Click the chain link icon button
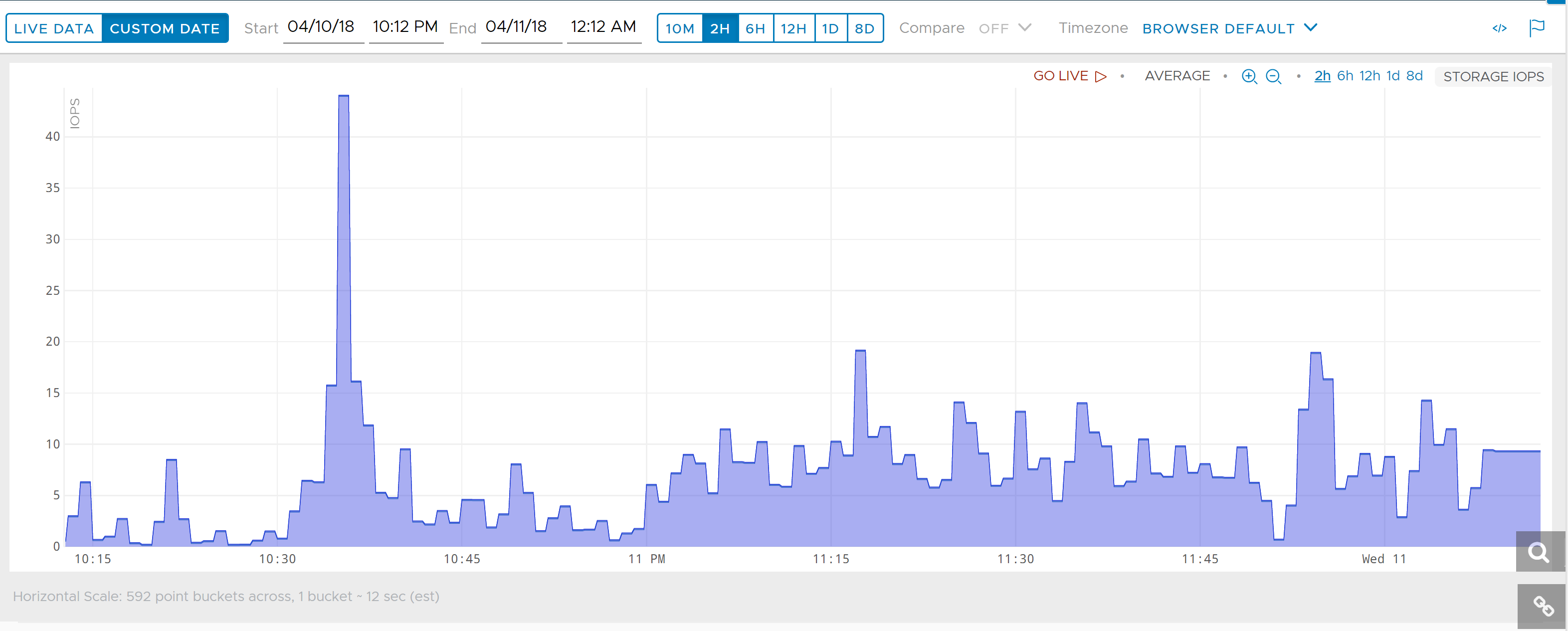The width and height of the screenshot is (1568, 631). pos(1542,606)
